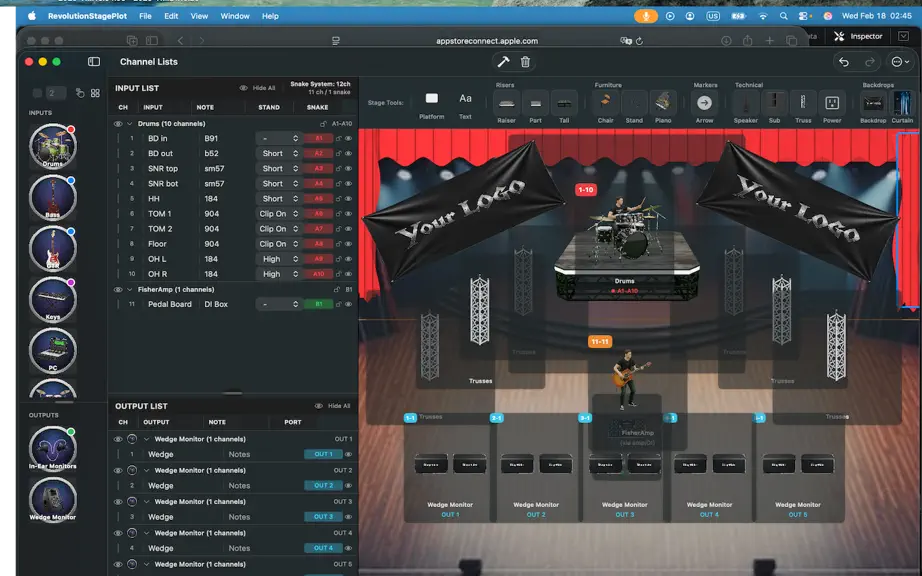The height and width of the screenshot is (576, 922).
Task: Add a Sub technical item
Action: tap(774, 108)
